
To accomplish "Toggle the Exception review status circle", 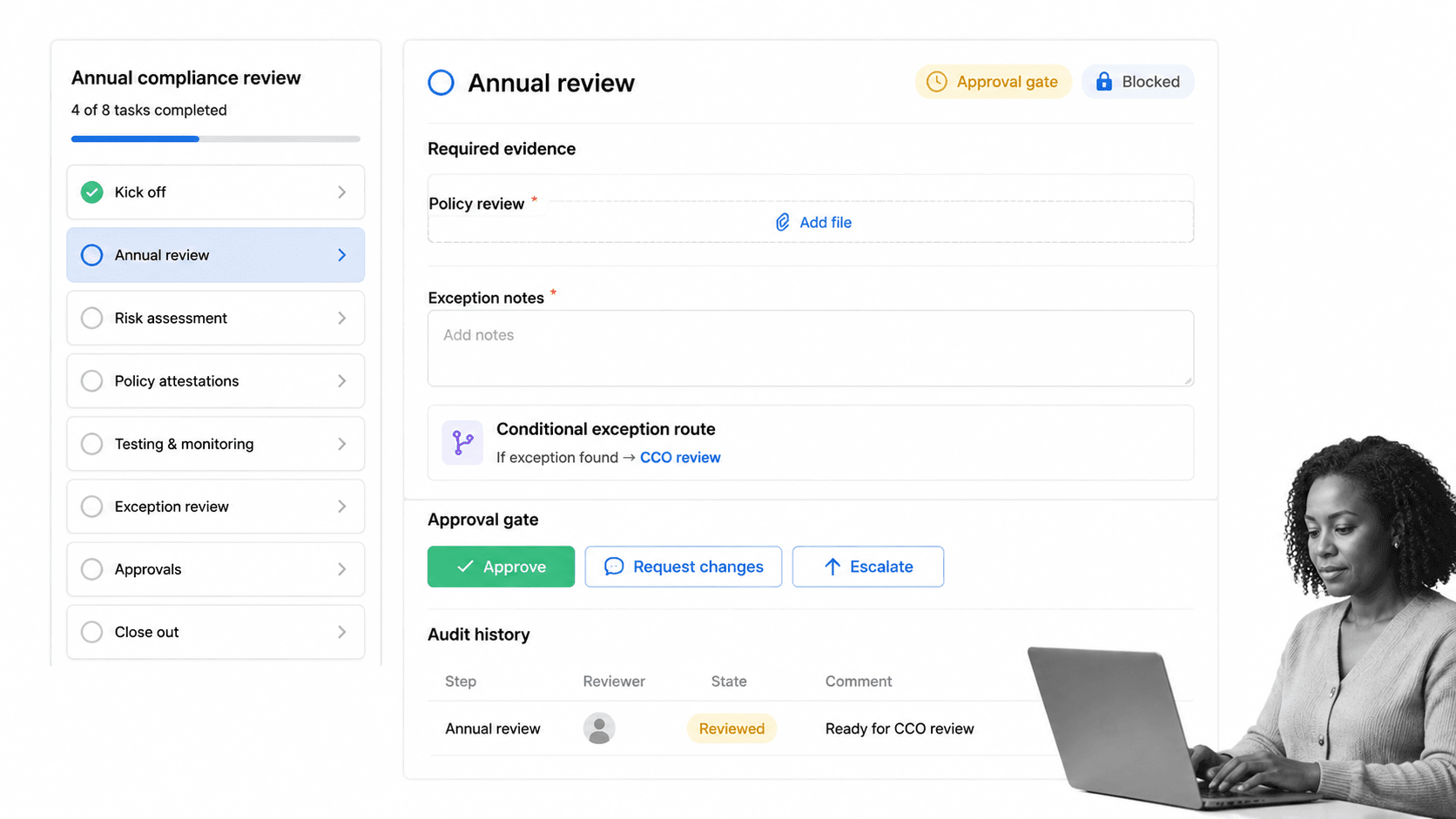I will click(x=91, y=507).
